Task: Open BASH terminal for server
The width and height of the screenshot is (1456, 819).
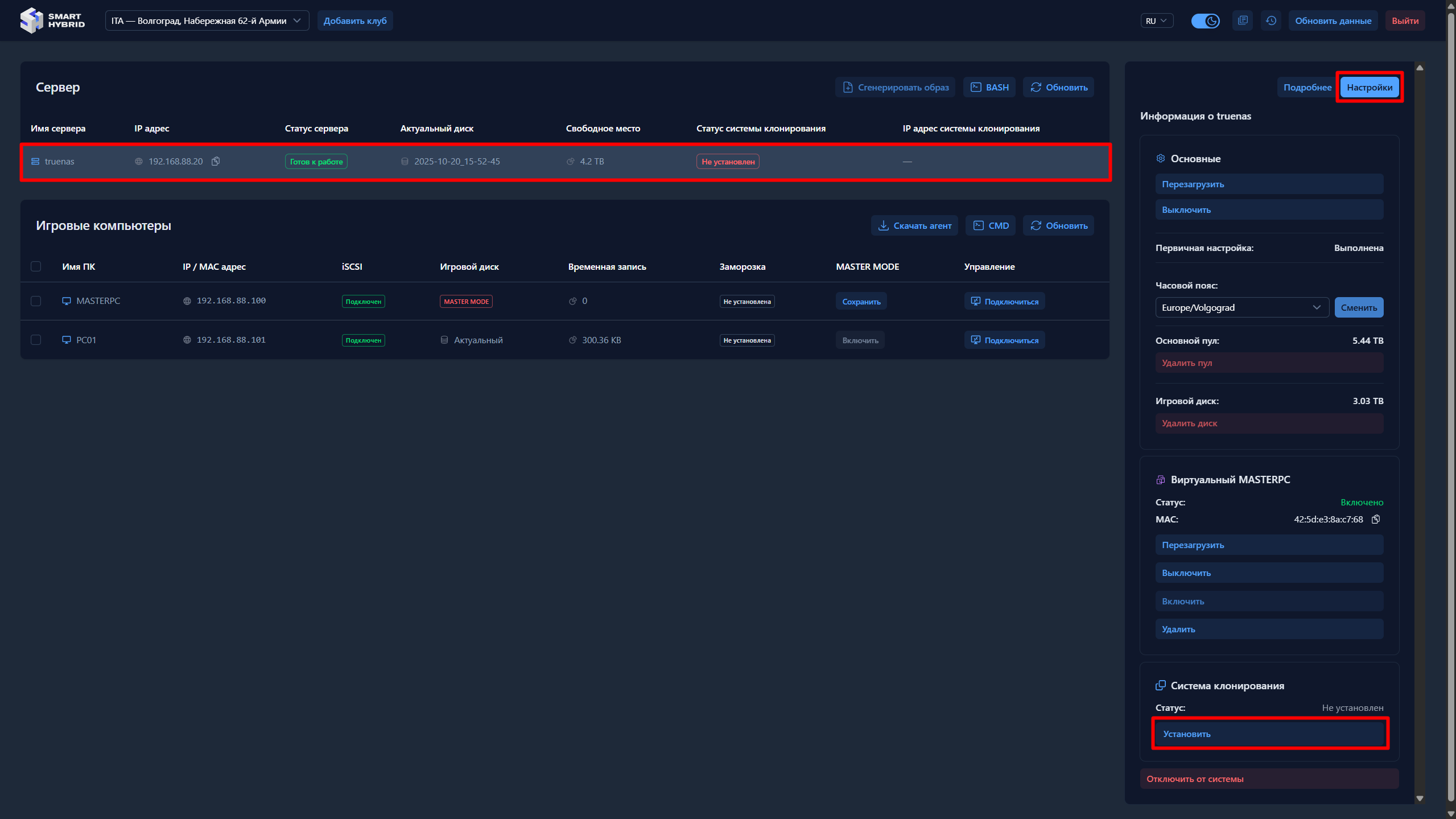Action: pos(989,88)
